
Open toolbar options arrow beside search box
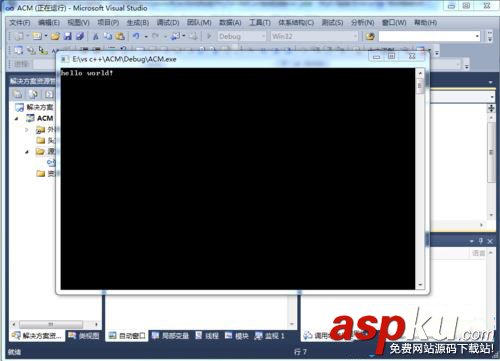coord(490,37)
